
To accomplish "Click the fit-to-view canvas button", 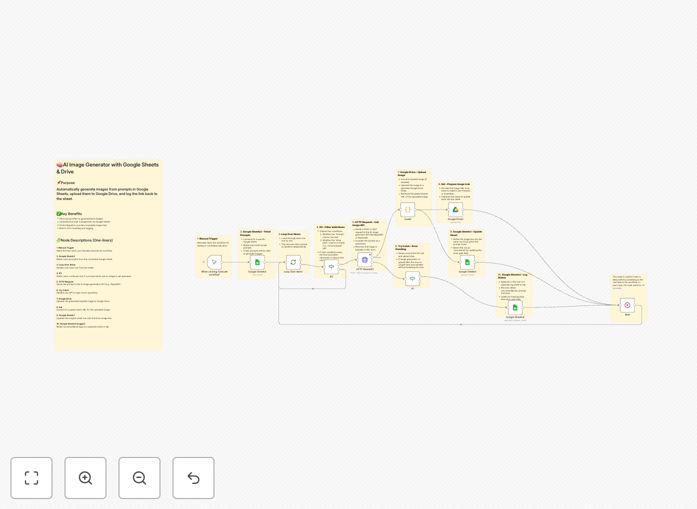I will (32, 478).
